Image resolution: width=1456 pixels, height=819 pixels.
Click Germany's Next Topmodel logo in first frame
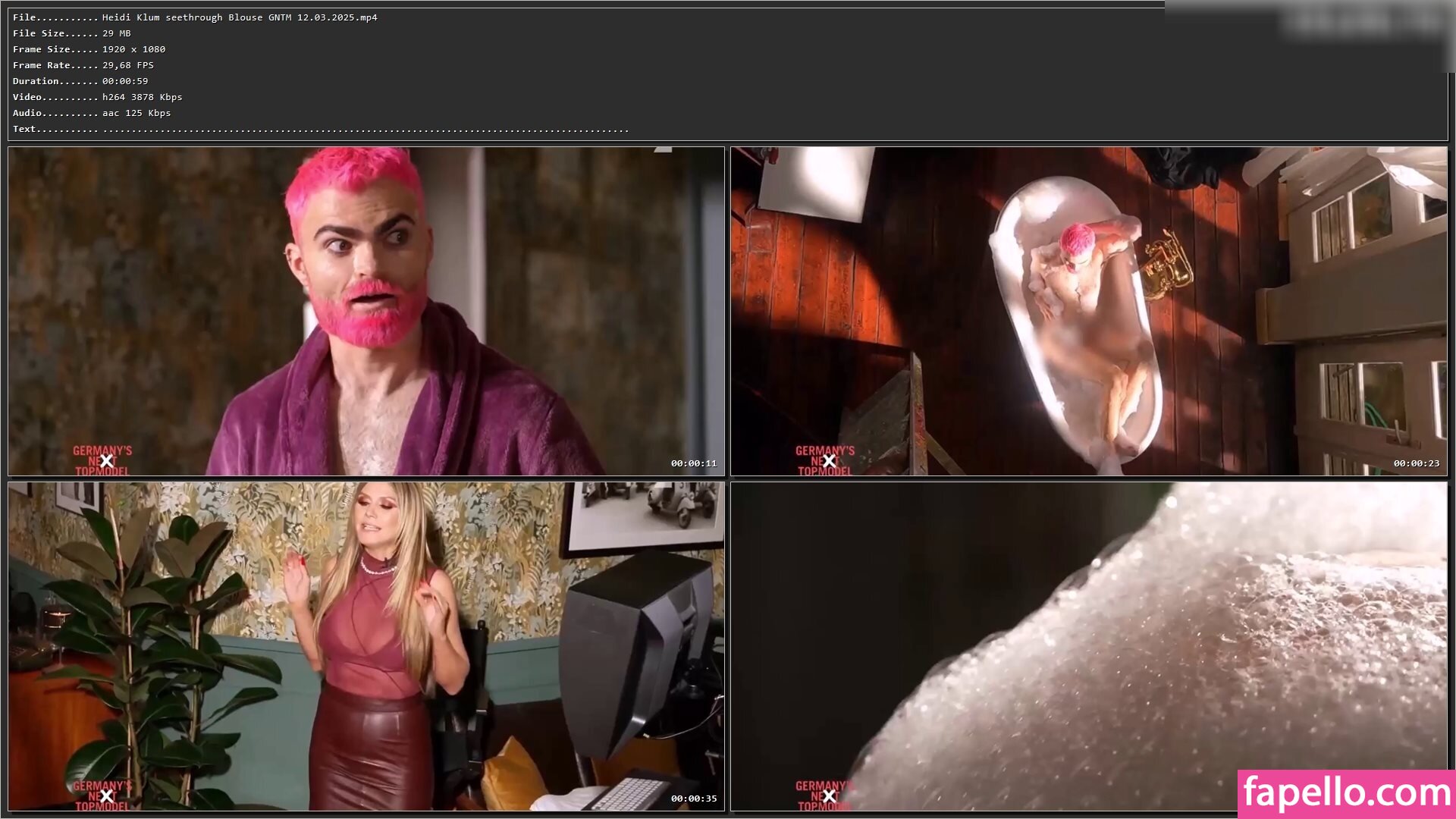click(x=102, y=460)
